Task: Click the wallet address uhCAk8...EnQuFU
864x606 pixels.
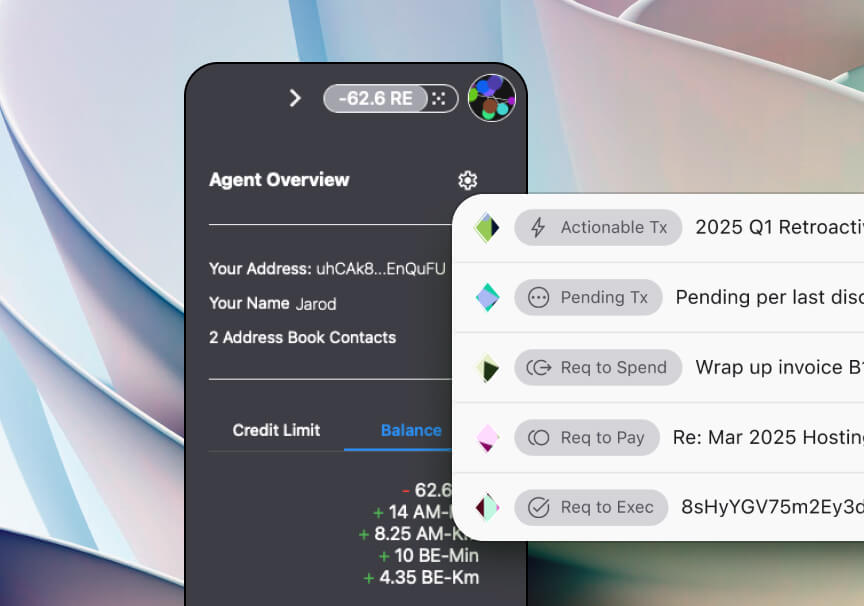Action: point(381,268)
